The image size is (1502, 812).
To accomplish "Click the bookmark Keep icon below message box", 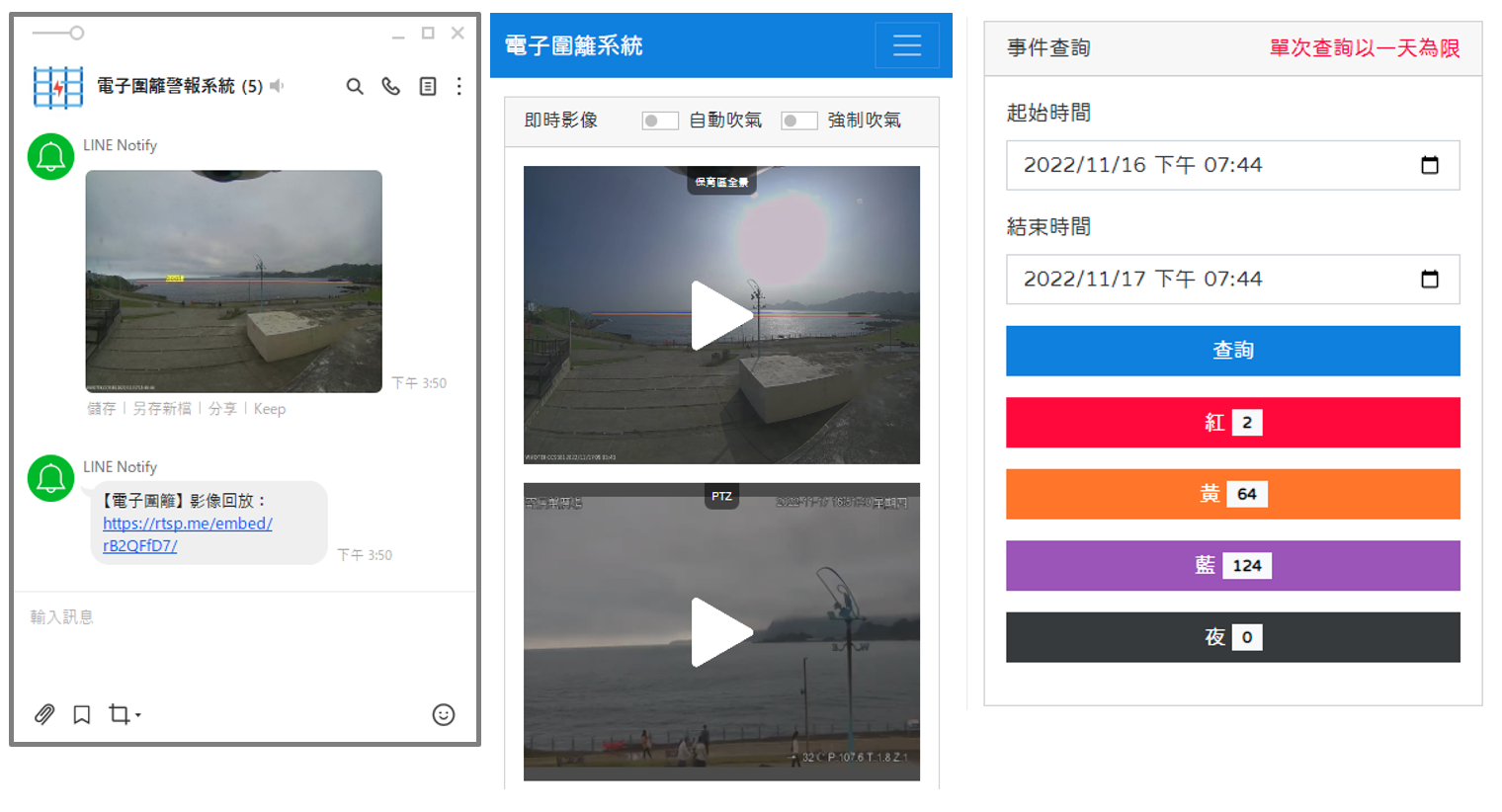I will pos(82,714).
